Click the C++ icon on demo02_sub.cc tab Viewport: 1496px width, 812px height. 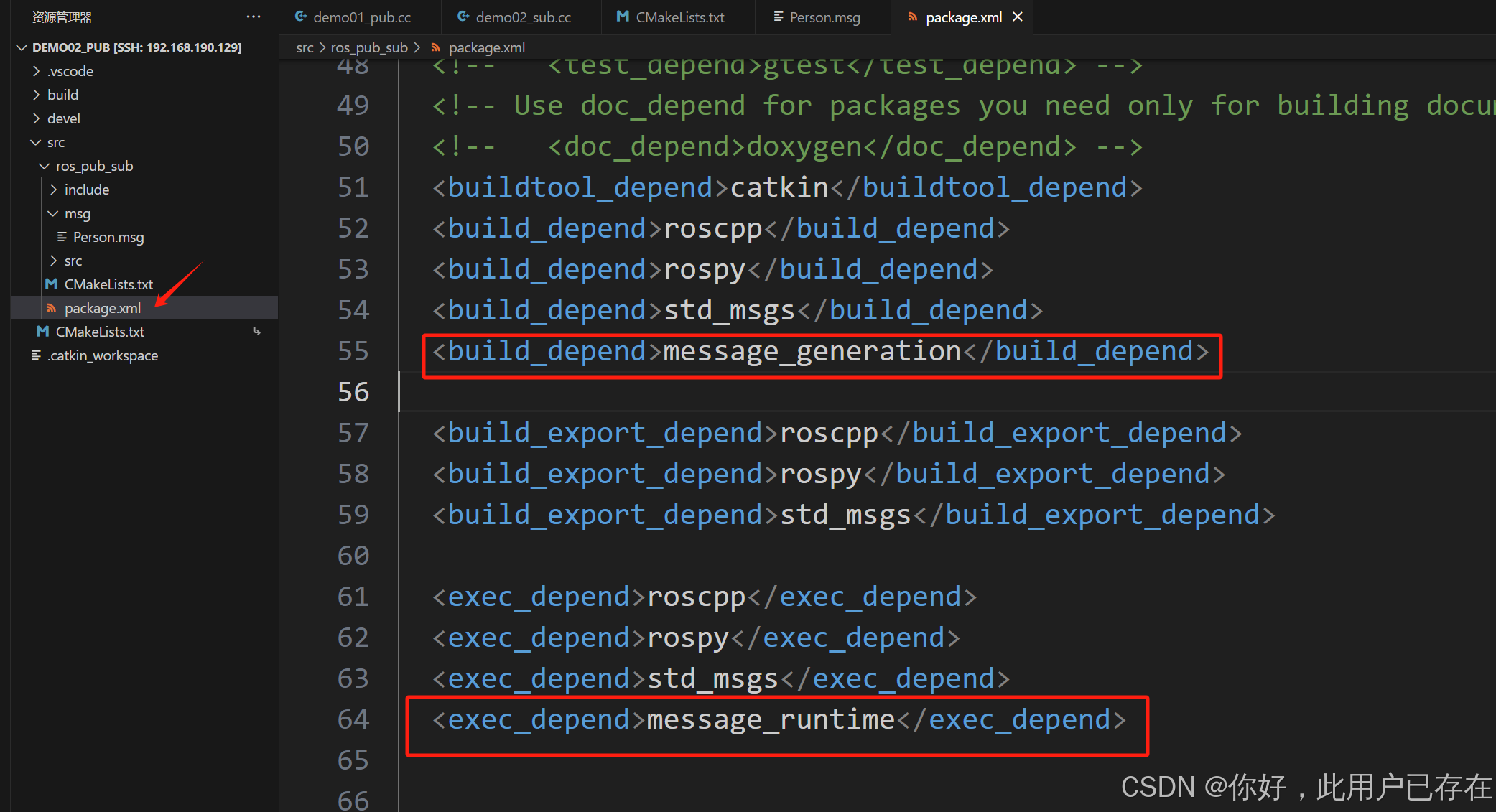pos(463,17)
